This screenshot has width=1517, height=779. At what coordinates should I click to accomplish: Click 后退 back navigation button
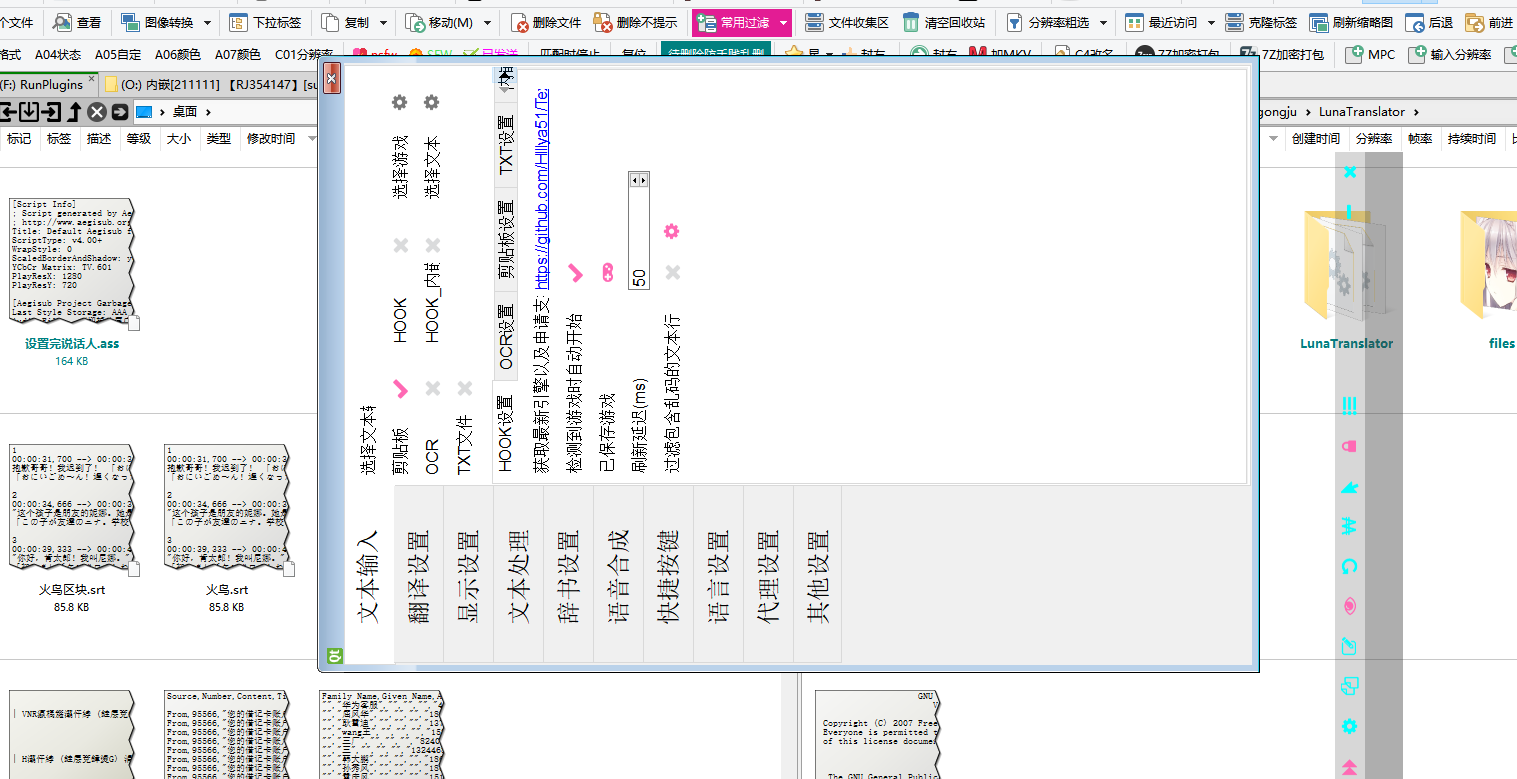pyautogui.click(x=1430, y=22)
